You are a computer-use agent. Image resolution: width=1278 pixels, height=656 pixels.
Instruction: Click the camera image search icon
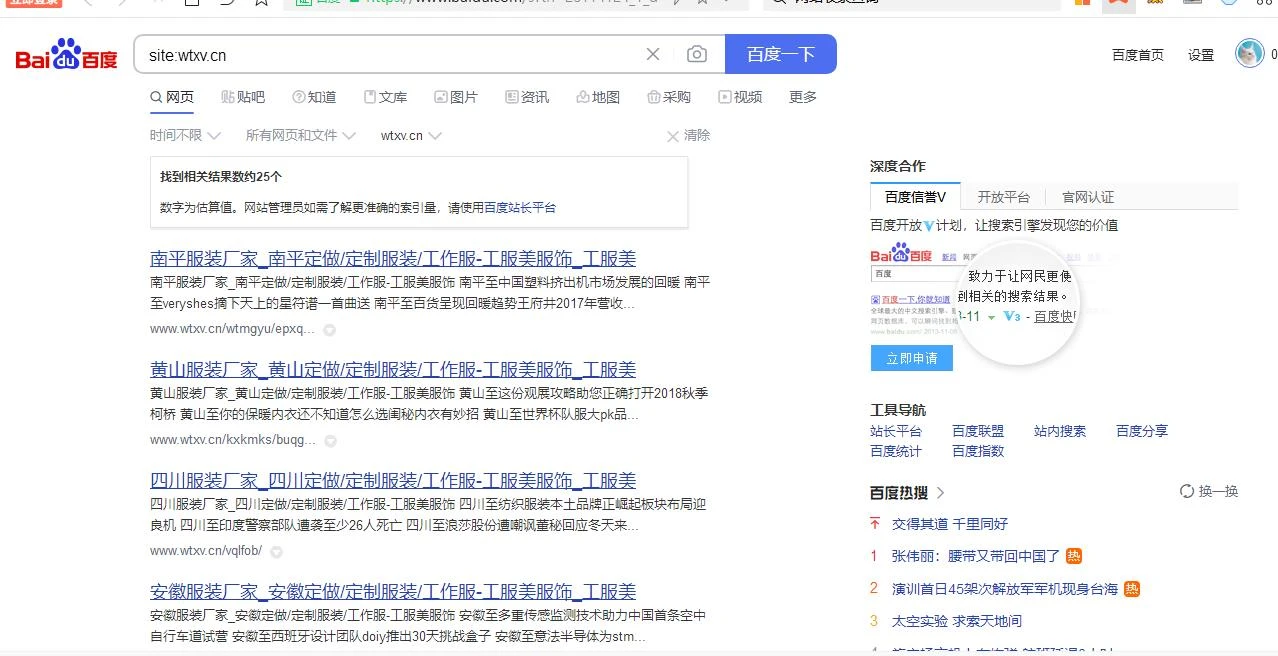[x=697, y=55]
